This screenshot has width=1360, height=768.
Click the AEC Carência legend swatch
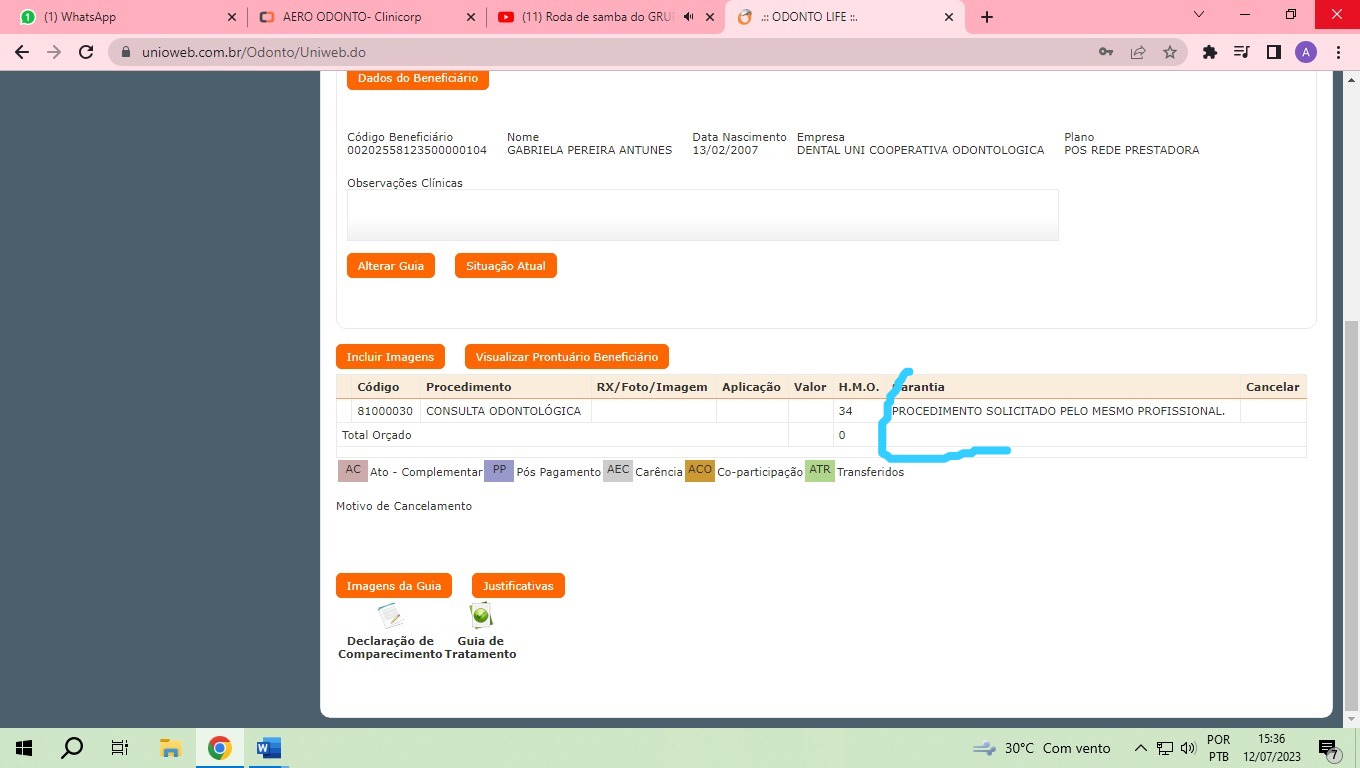(x=618, y=470)
